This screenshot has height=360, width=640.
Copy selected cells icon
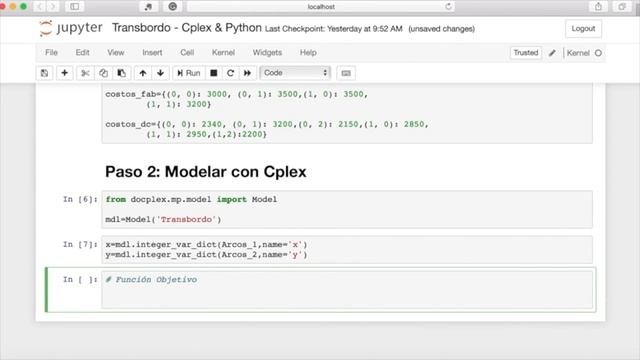pos(103,73)
